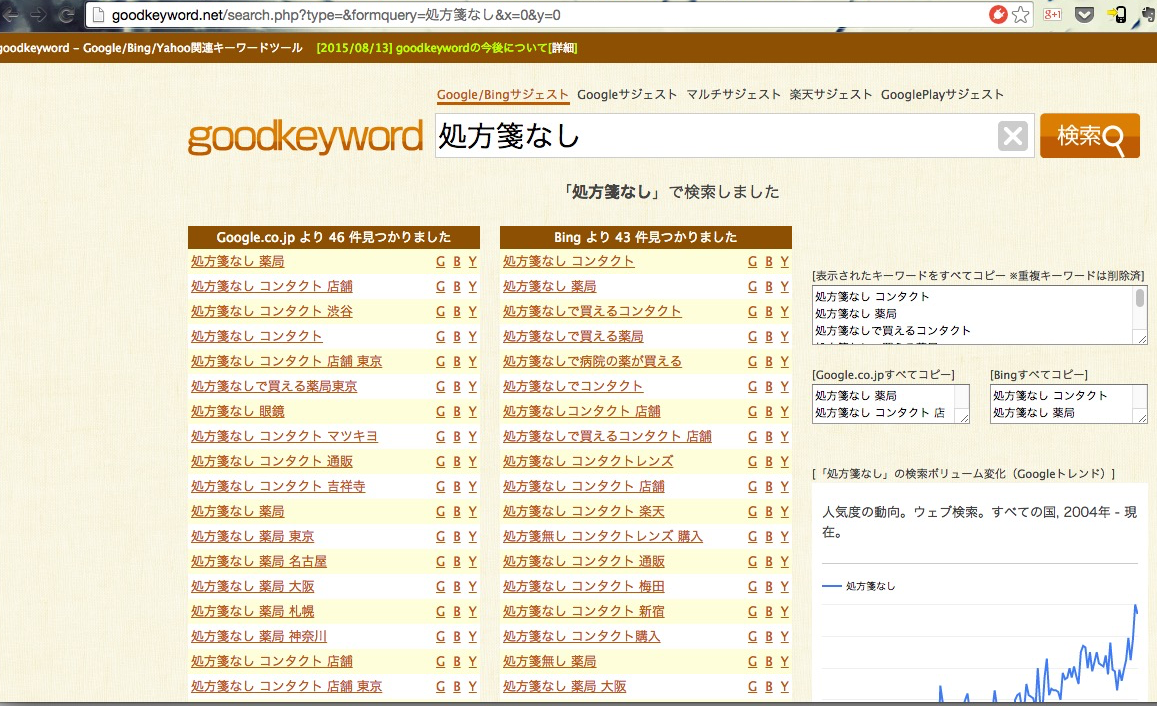Click the 処方箋なし chart legend entry
This screenshot has height=706, width=1157.
pyautogui.click(x=858, y=586)
